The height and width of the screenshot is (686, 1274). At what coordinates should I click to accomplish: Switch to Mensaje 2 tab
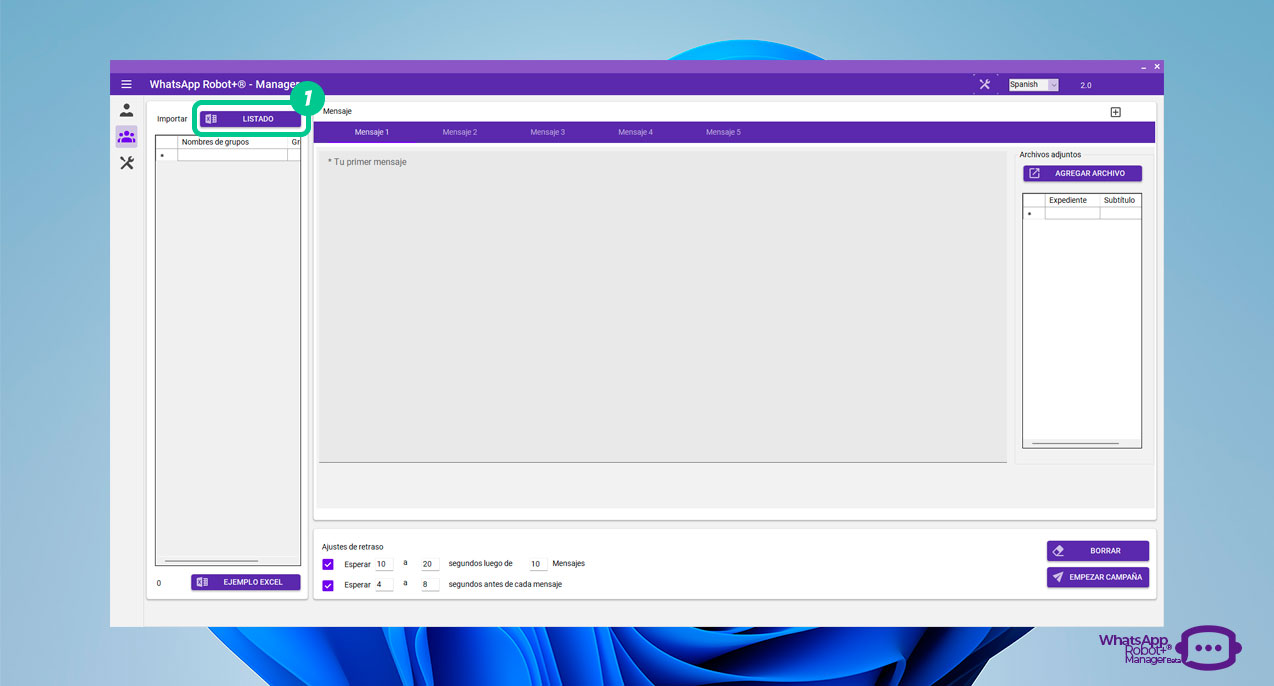(460, 132)
